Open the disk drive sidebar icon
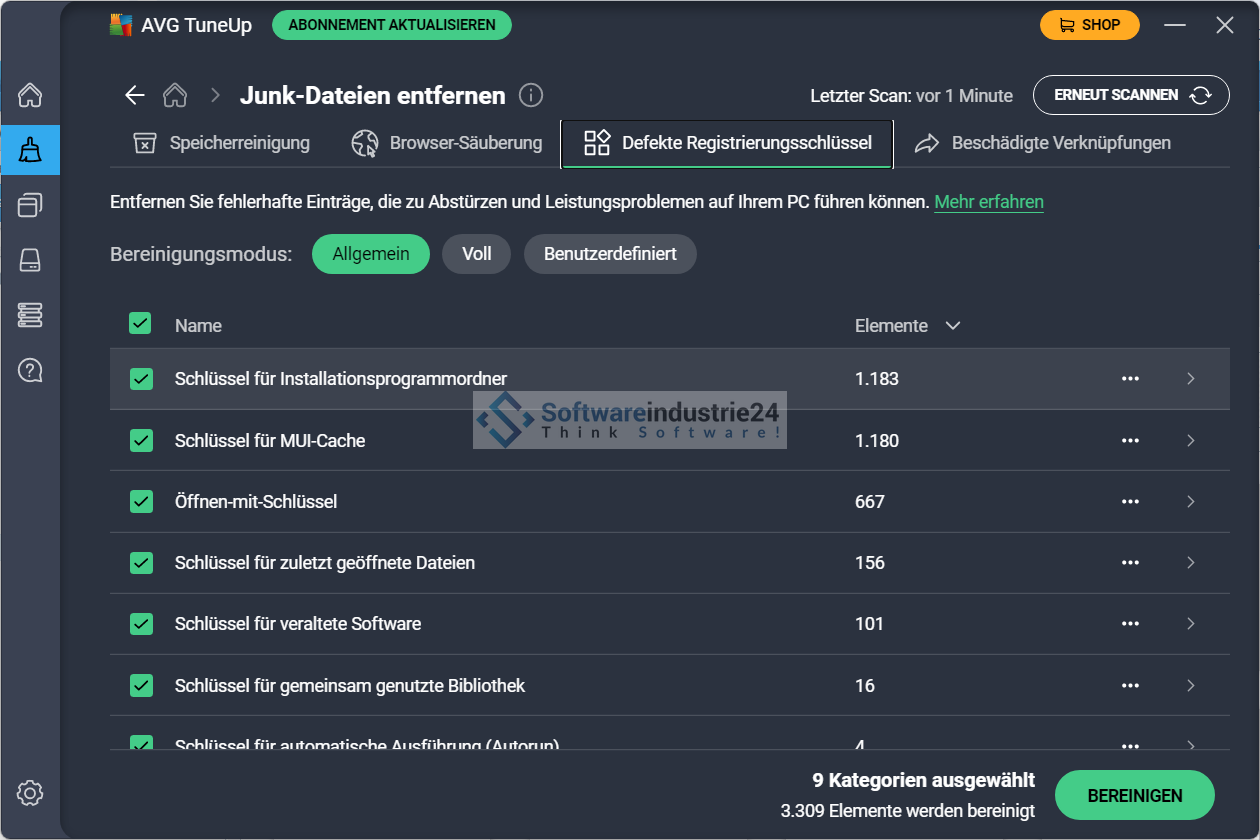The image size is (1260, 840). coord(30,261)
